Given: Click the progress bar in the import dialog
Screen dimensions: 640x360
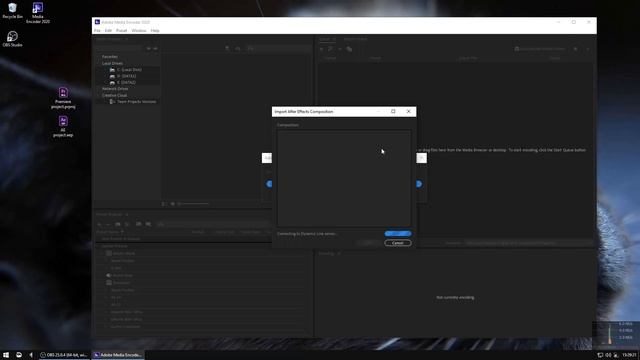Looking at the screenshot, I should pyautogui.click(x=398, y=233).
